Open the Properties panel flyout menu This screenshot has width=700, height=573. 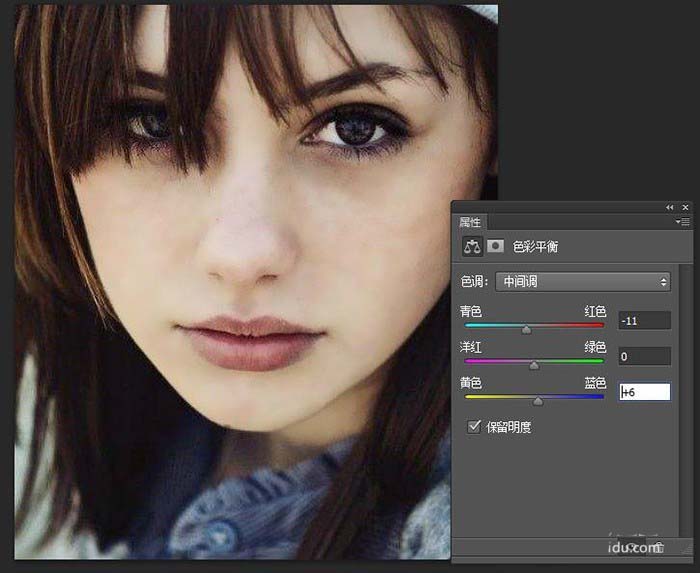tap(683, 222)
